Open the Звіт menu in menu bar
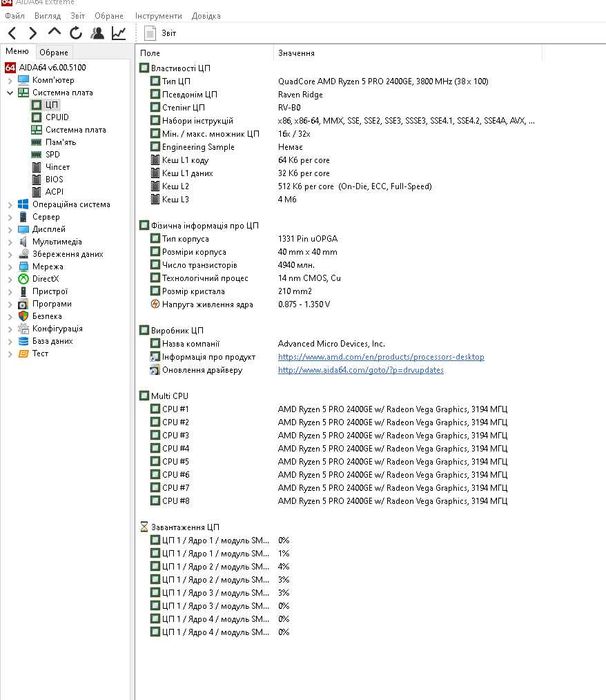606x700 pixels. pyautogui.click(x=77, y=16)
